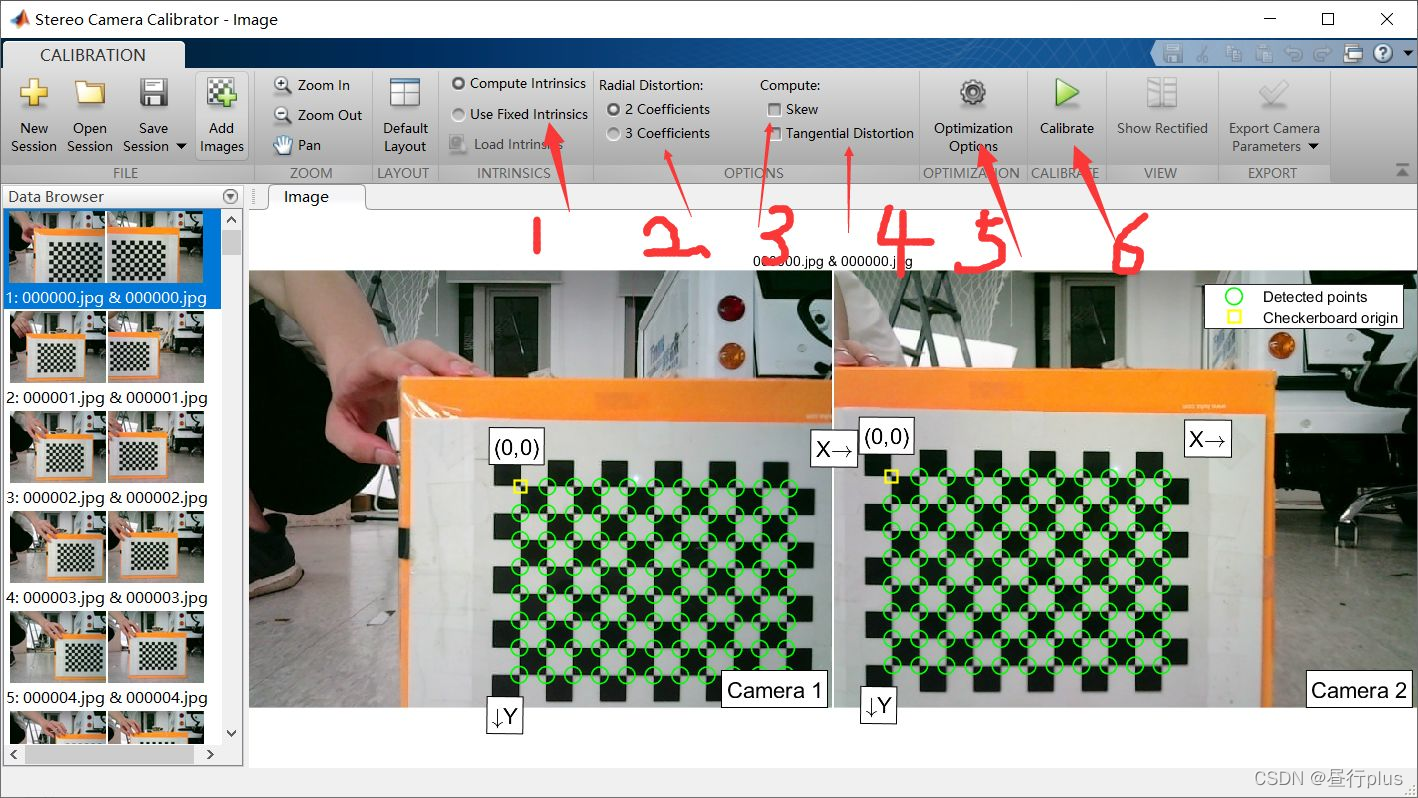Click the quick access save icon

coord(1174,54)
